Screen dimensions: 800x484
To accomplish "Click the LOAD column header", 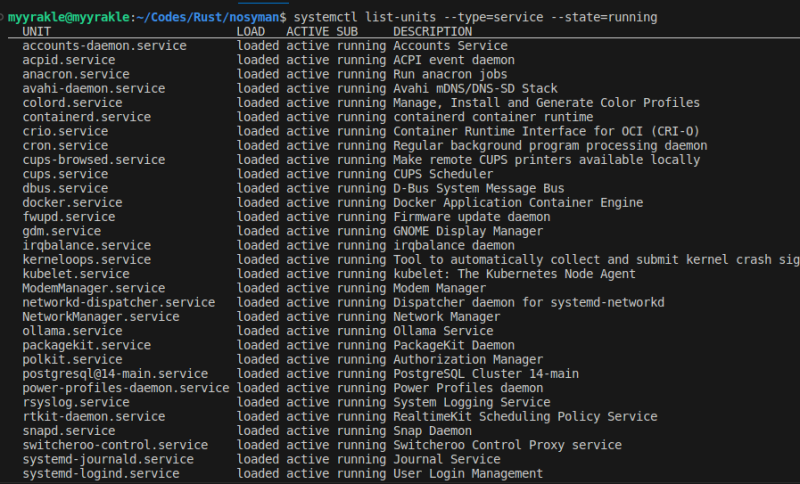I will click(x=251, y=32).
